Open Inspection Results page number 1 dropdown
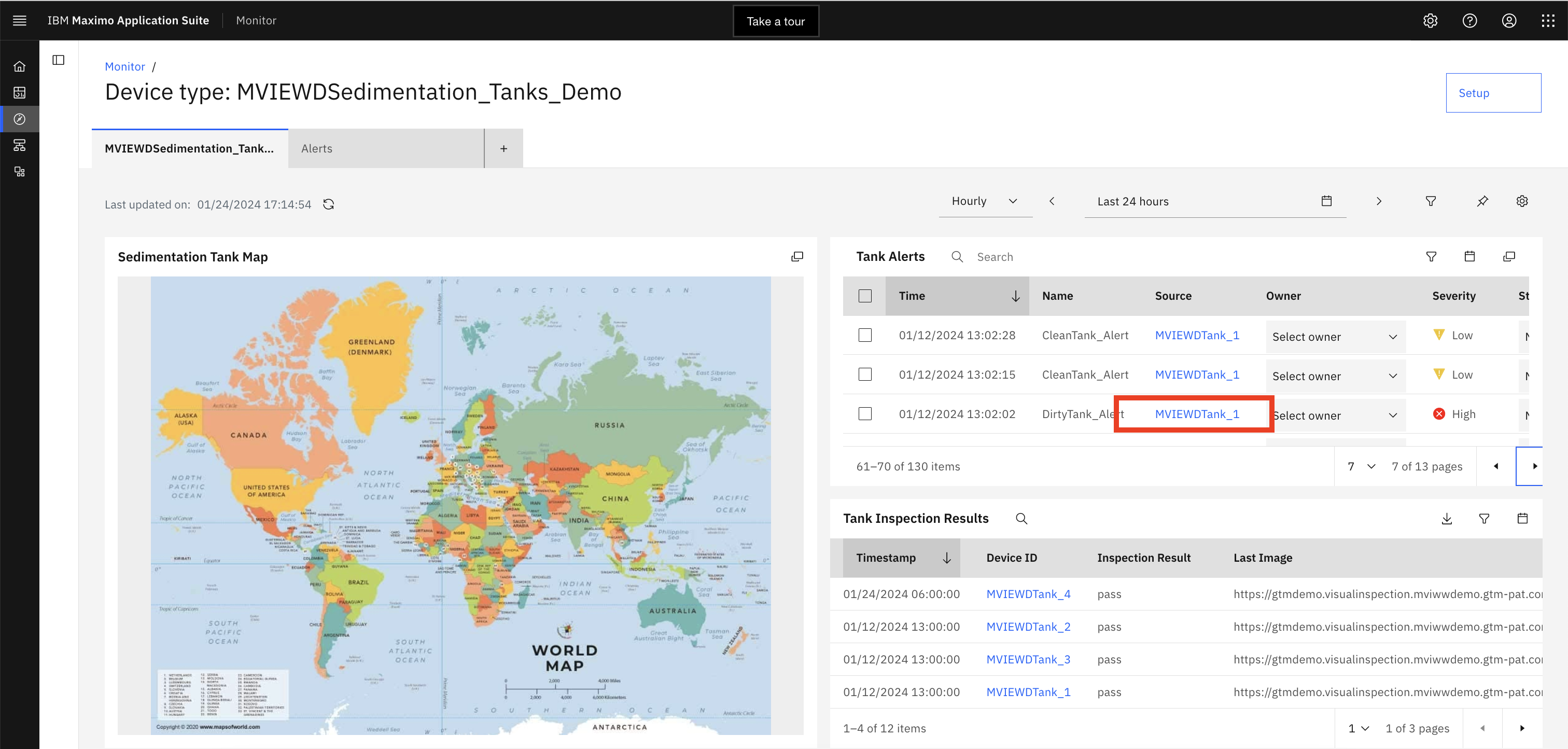 pyautogui.click(x=1358, y=728)
